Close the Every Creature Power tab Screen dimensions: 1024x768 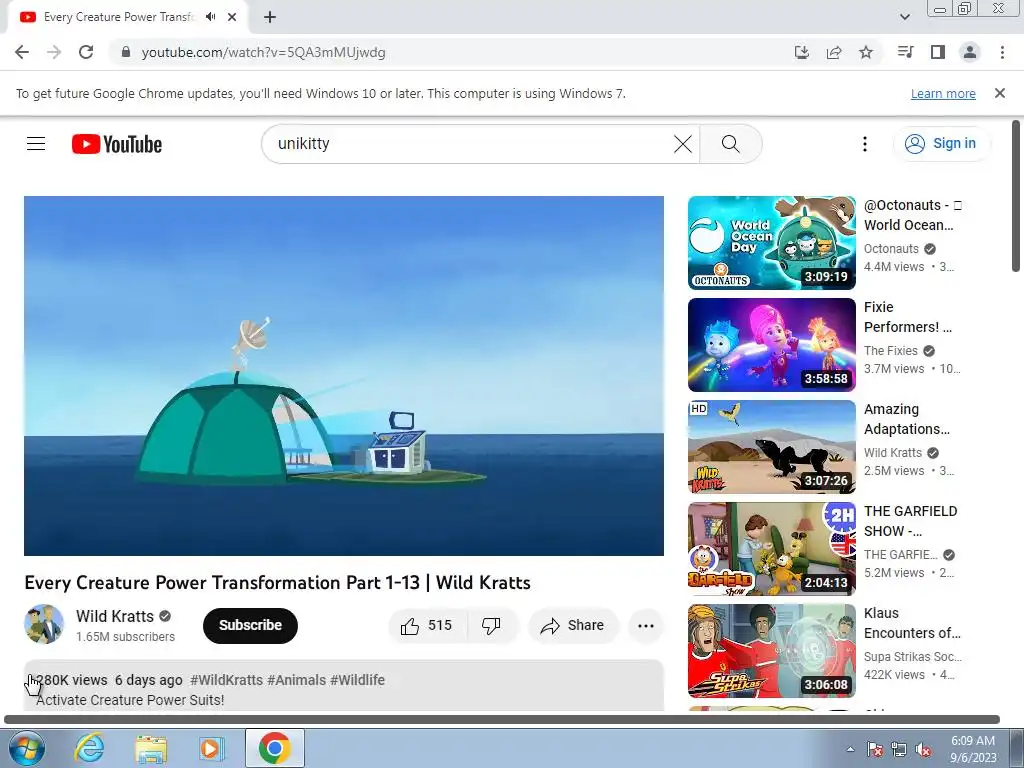pos(232,17)
